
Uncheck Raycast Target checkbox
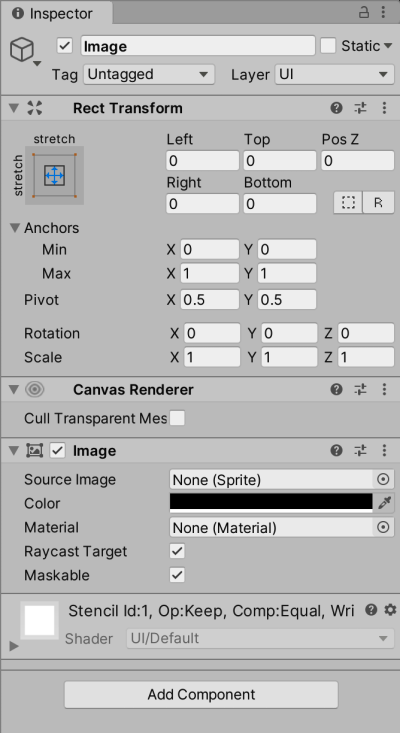coord(177,551)
